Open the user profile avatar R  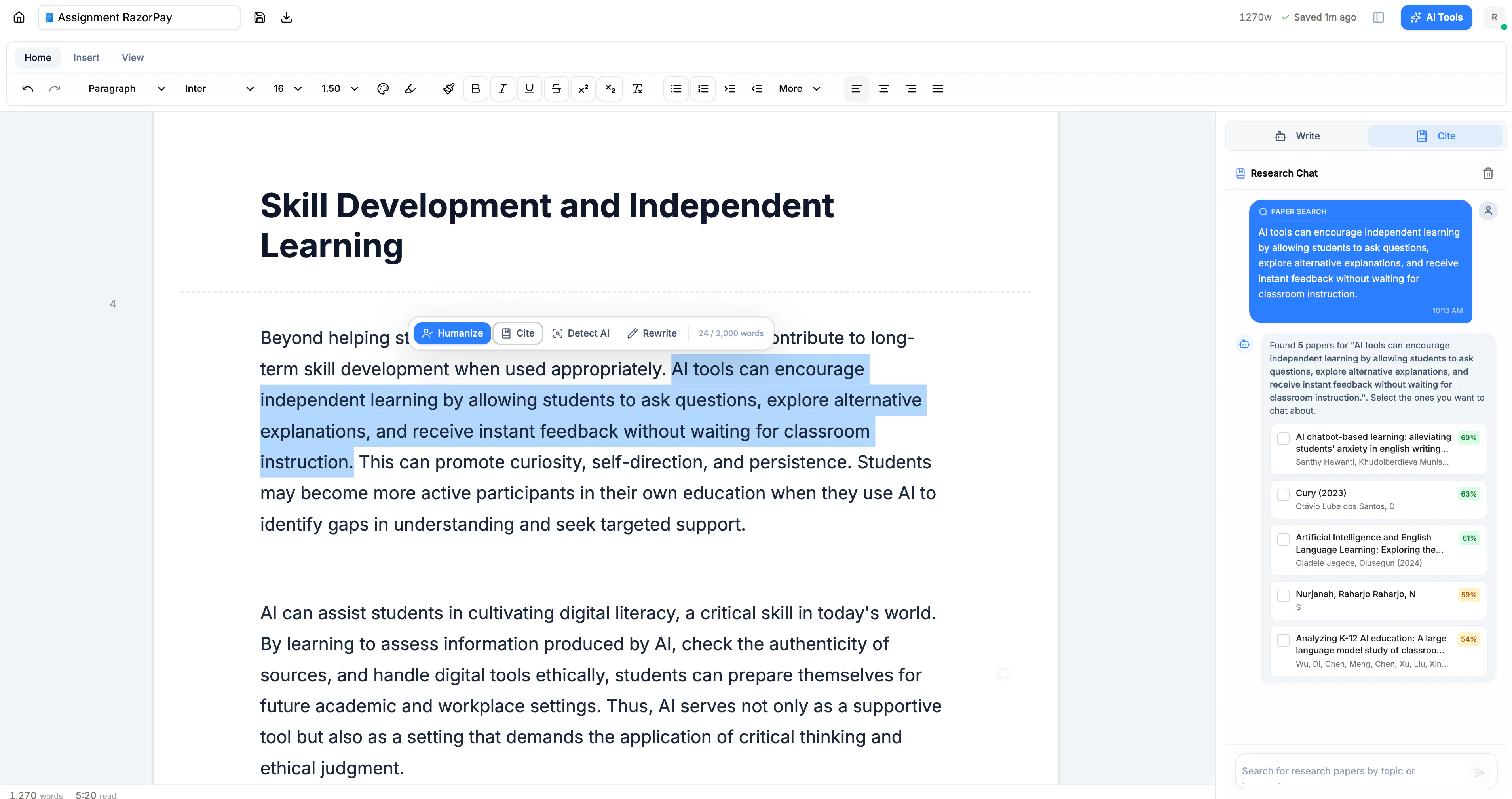pyautogui.click(x=1495, y=17)
